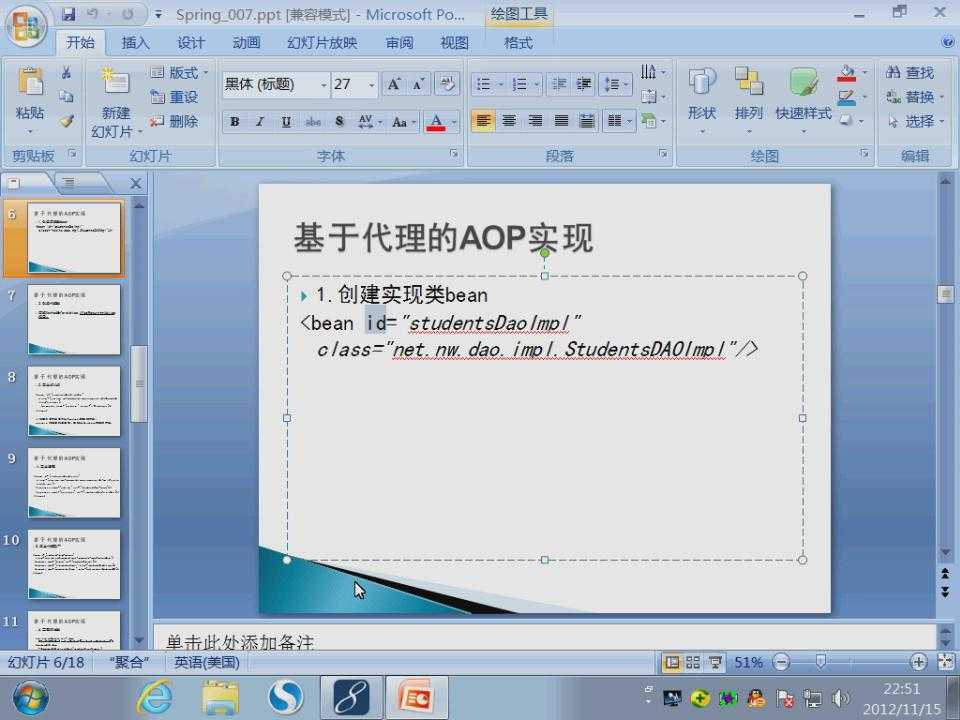Viewport: 960px width, 720px height.
Task: Open the font name dropdown
Action: pyautogui.click(x=324, y=84)
